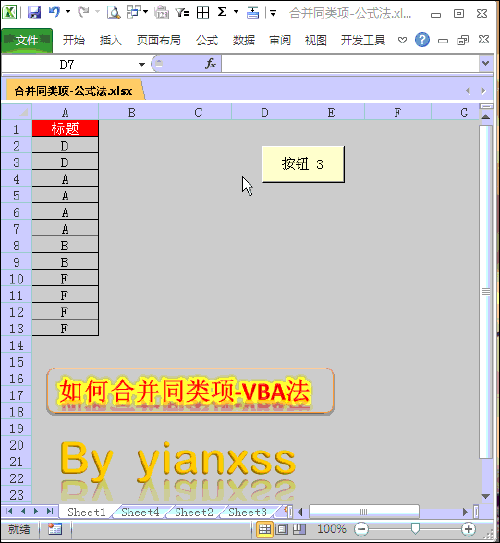Undo the last action
The height and width of the screenshot is (543, 500).
tap(54, 12)
